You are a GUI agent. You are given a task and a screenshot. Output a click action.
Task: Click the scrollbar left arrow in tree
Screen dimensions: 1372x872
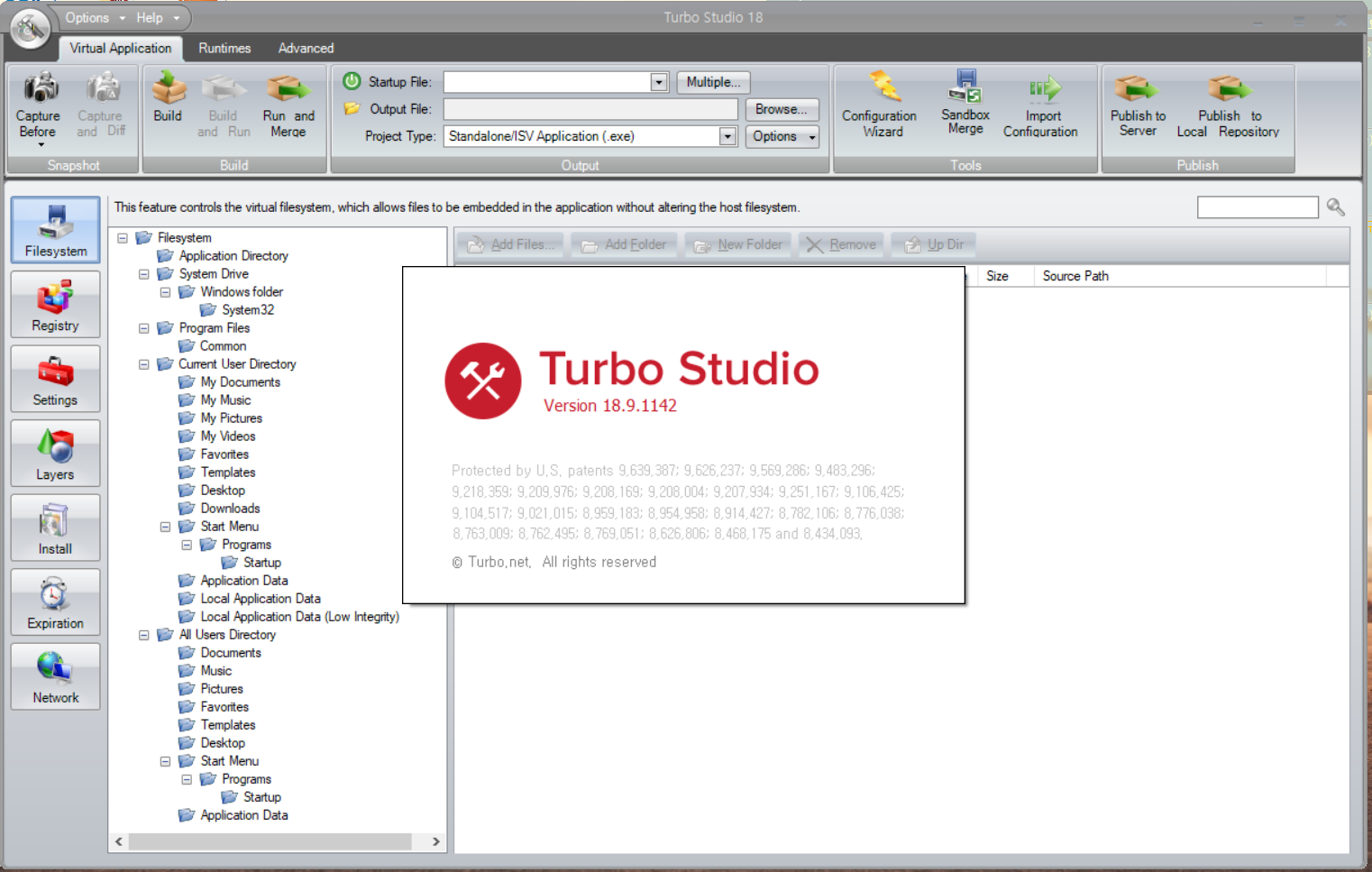pyautogui.click(x=119, y=841)
